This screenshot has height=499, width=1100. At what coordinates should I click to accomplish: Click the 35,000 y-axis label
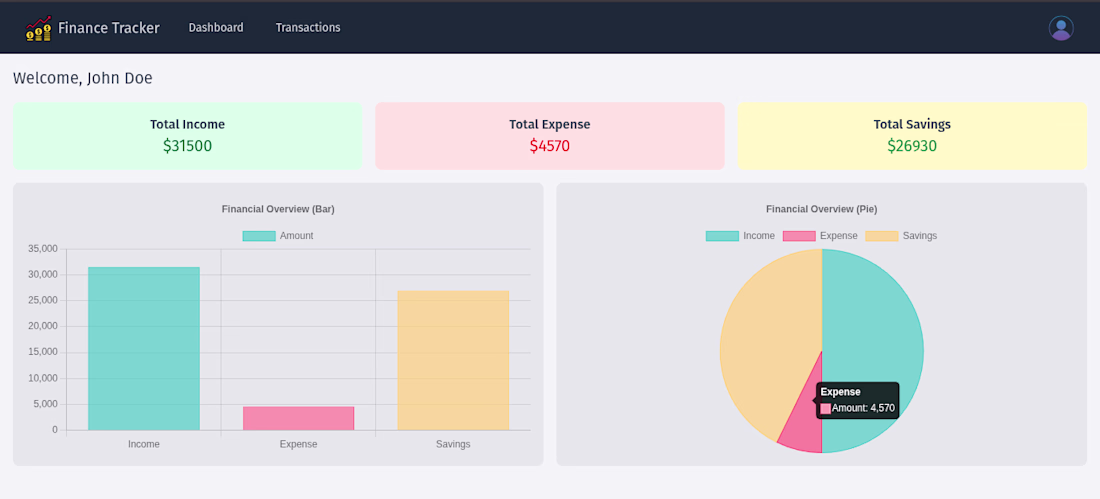(x=43, y=248)
